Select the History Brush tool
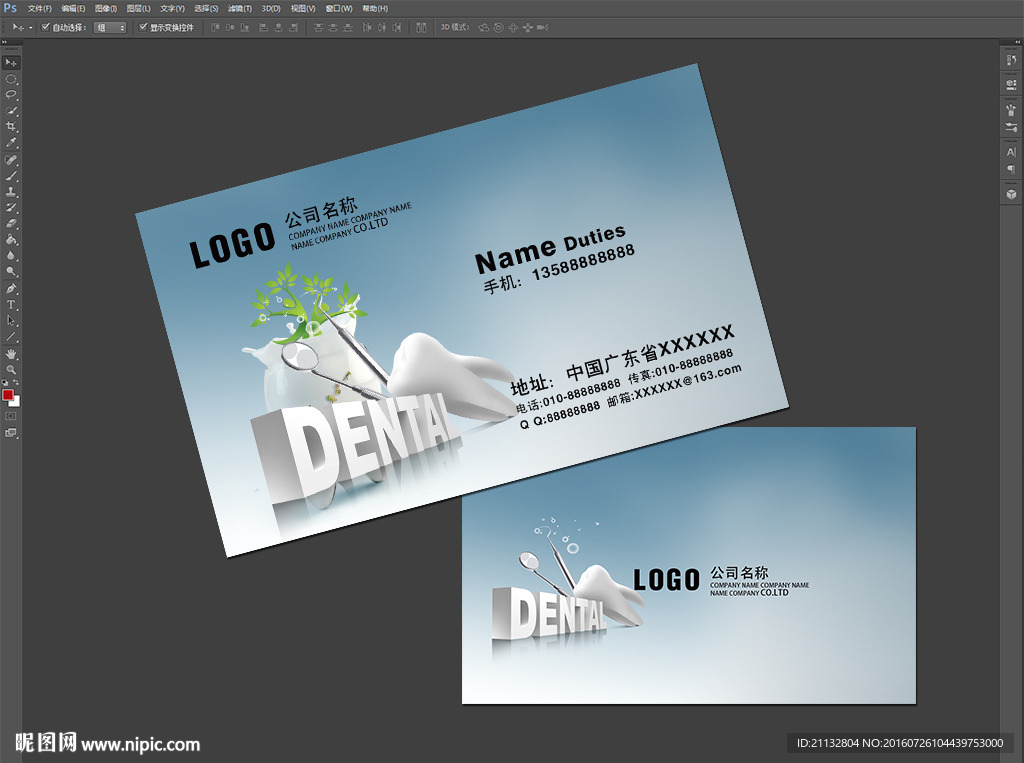Viewport: 1024px width, 763px height. point(11,208)
